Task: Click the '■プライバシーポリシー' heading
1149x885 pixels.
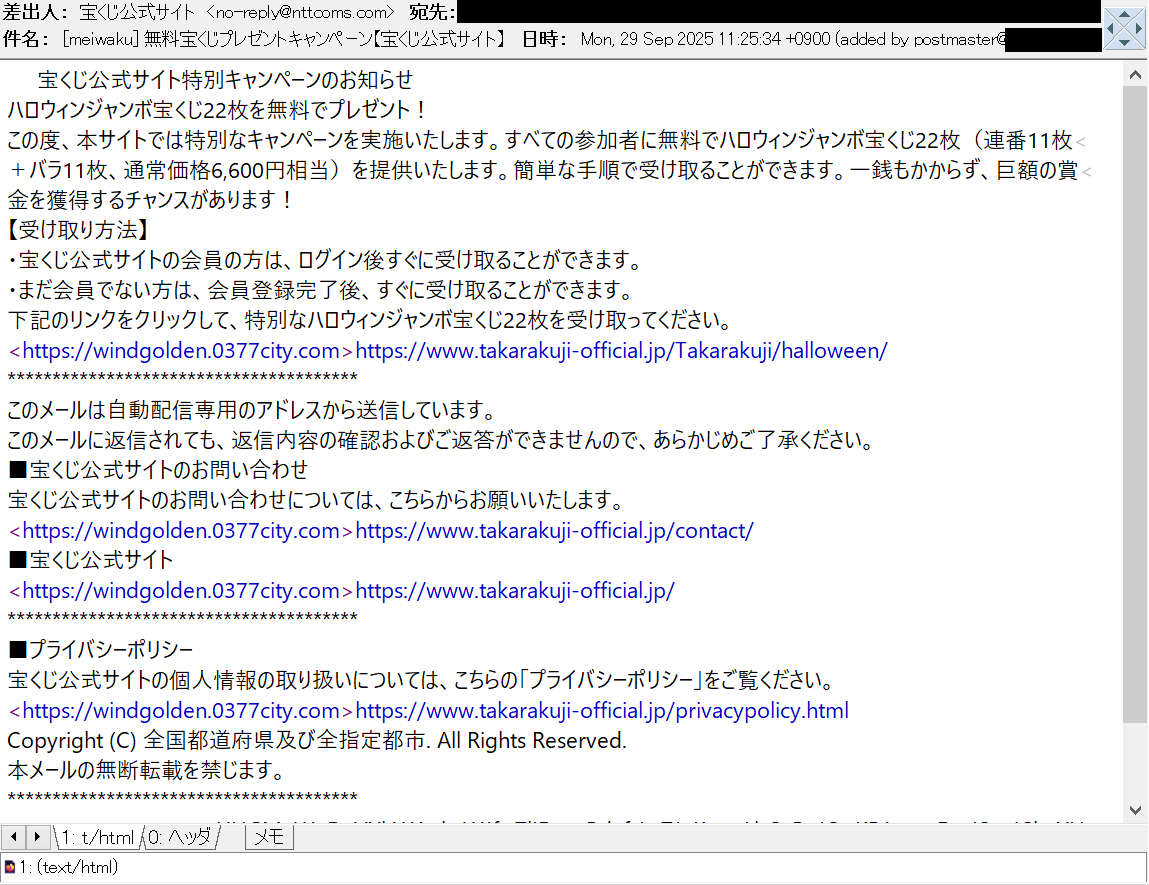Action: pyautogui.click(x=100, y=651)
